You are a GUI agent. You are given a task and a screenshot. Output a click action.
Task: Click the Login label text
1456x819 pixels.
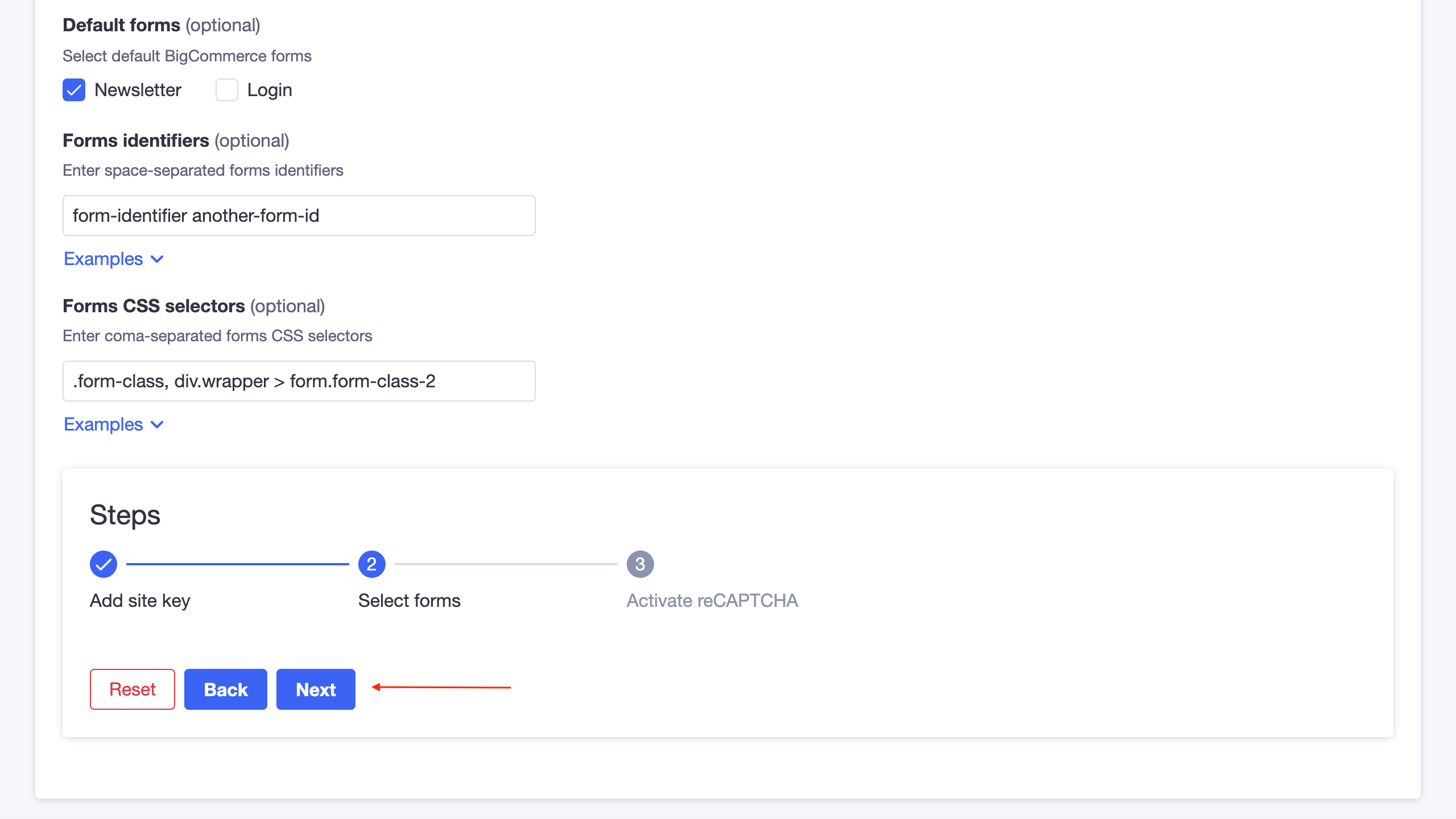[270, 90]
